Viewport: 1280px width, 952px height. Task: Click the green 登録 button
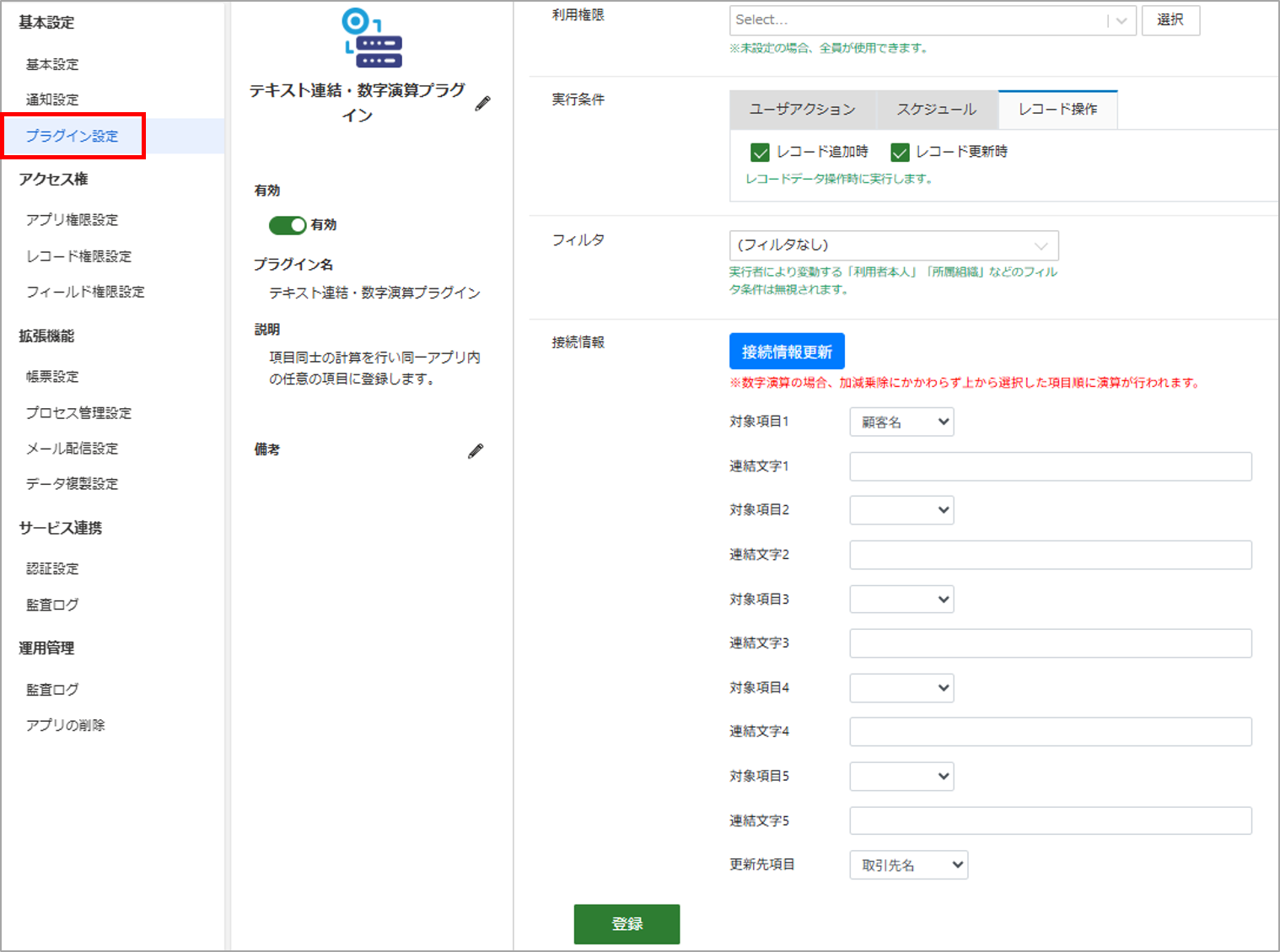click(627, 924)
